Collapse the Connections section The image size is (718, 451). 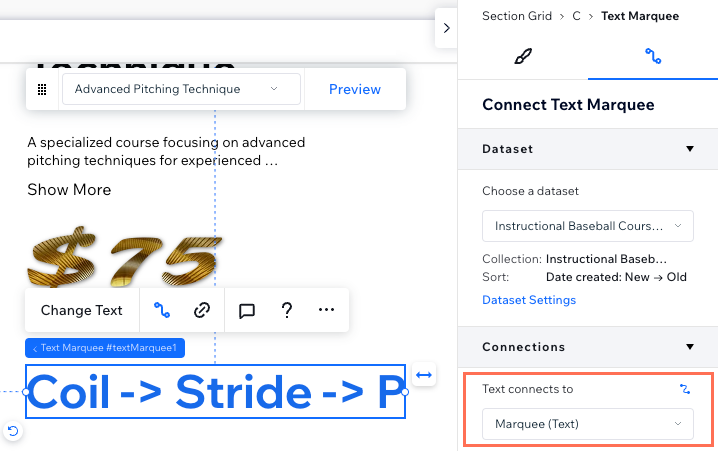coord(690,347)
